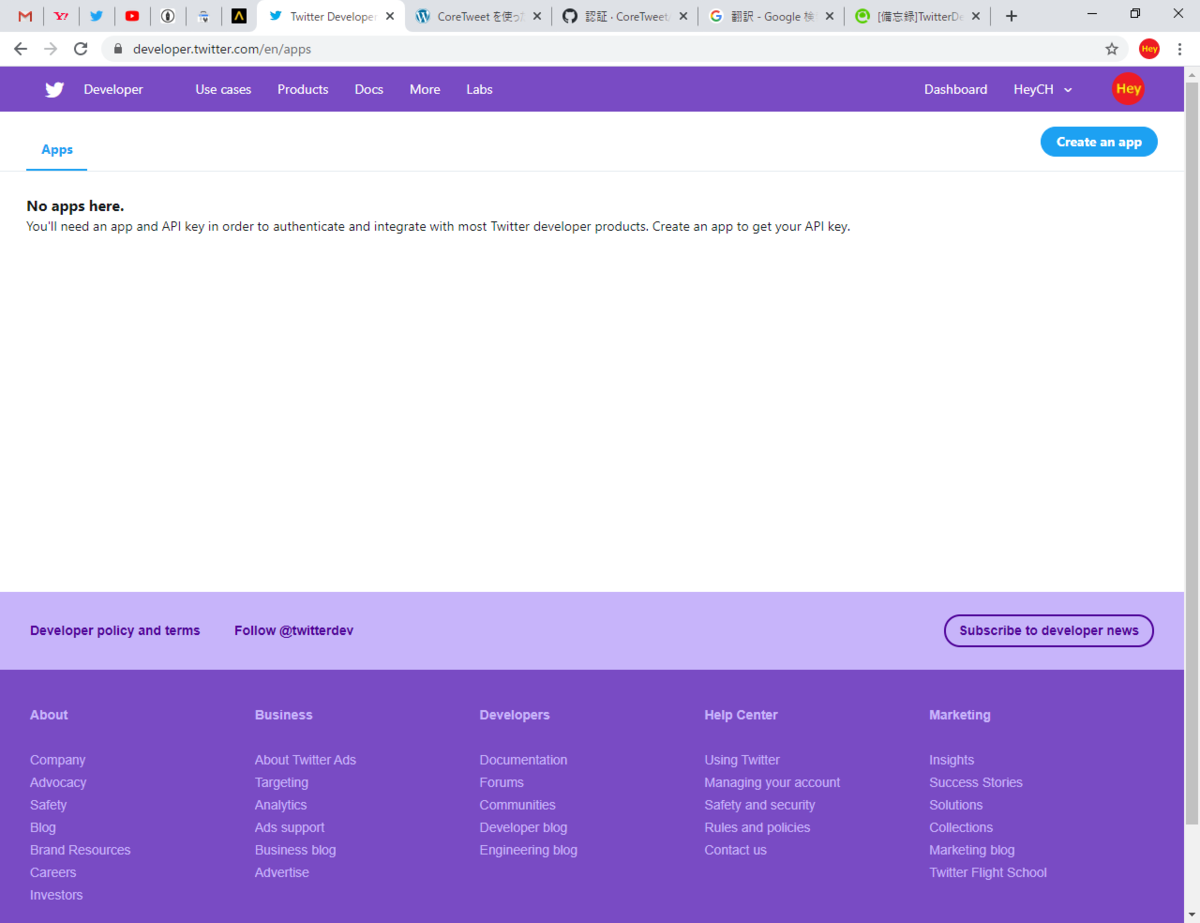
Task: Click the site security lock icon
Action: click(117, 47)
